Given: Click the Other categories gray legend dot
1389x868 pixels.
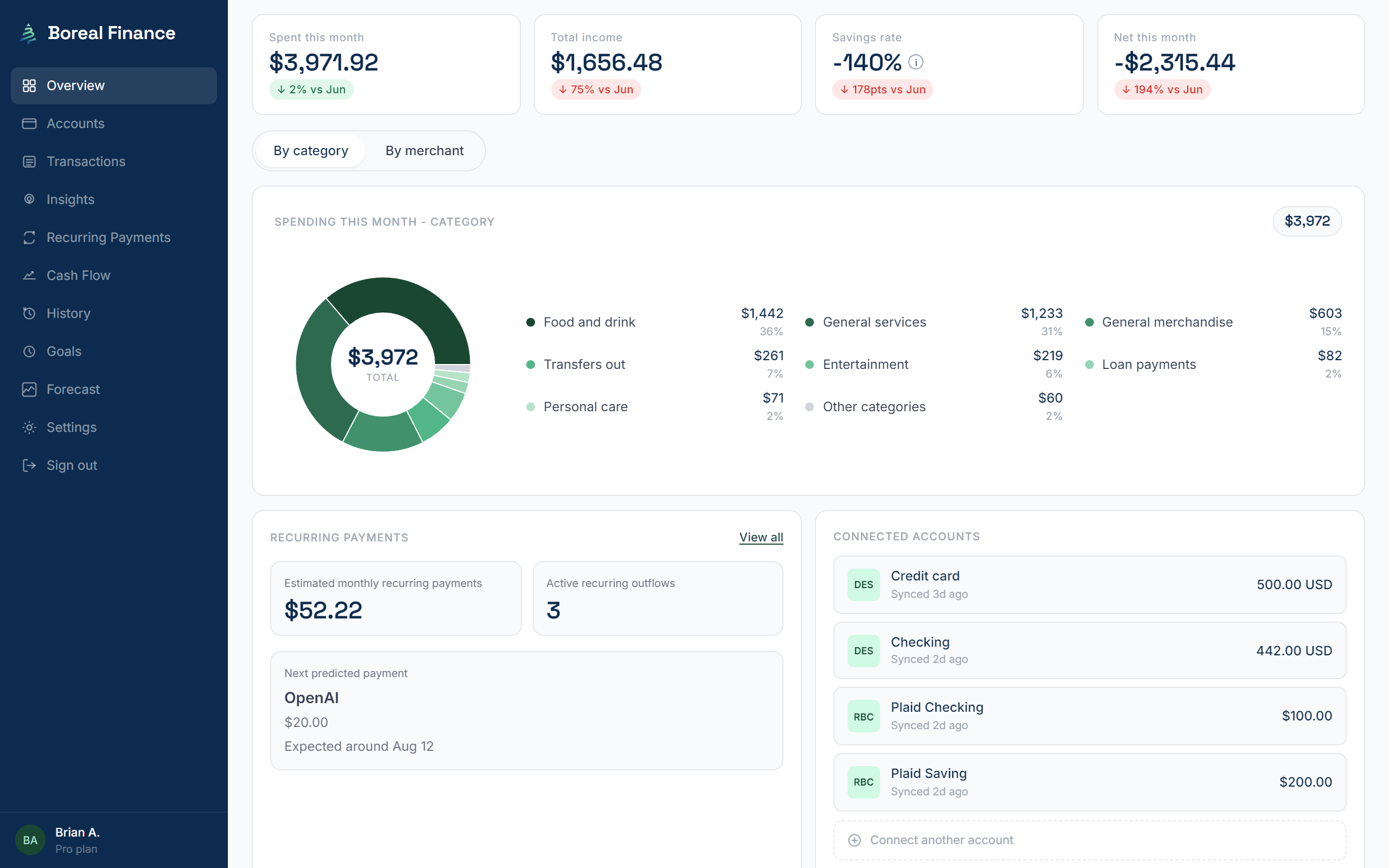Looking at the screenshot, I should coord(810,406).
